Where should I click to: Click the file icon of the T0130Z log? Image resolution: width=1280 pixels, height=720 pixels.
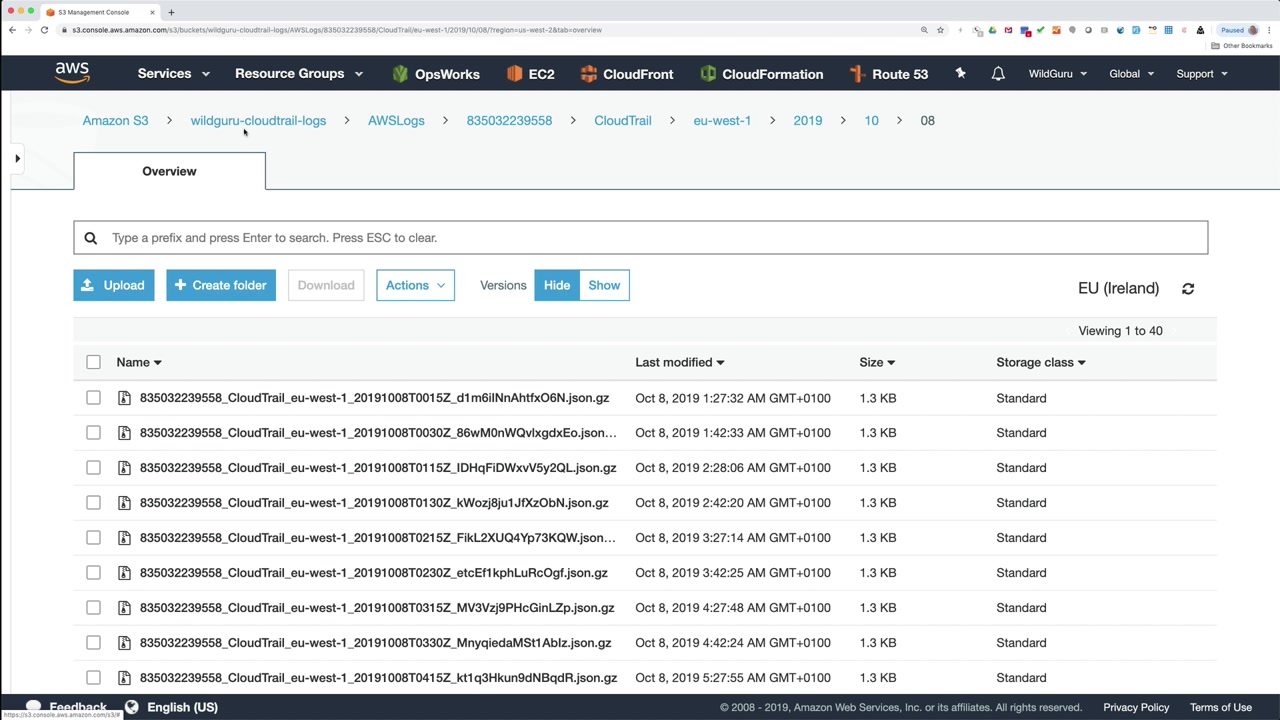click(124, 503)
